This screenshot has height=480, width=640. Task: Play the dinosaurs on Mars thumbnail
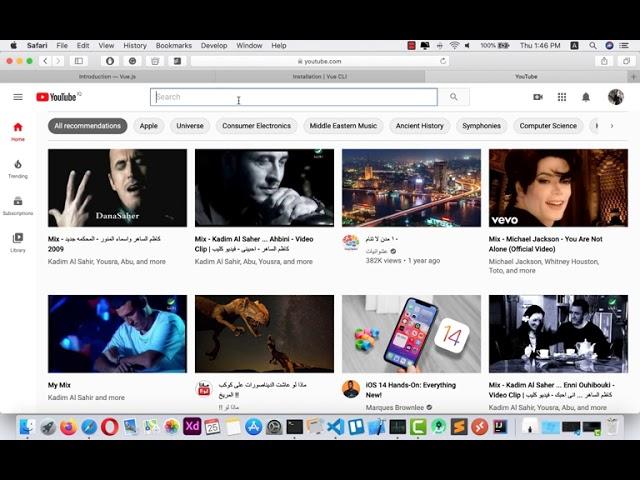(x=264, y=334)
